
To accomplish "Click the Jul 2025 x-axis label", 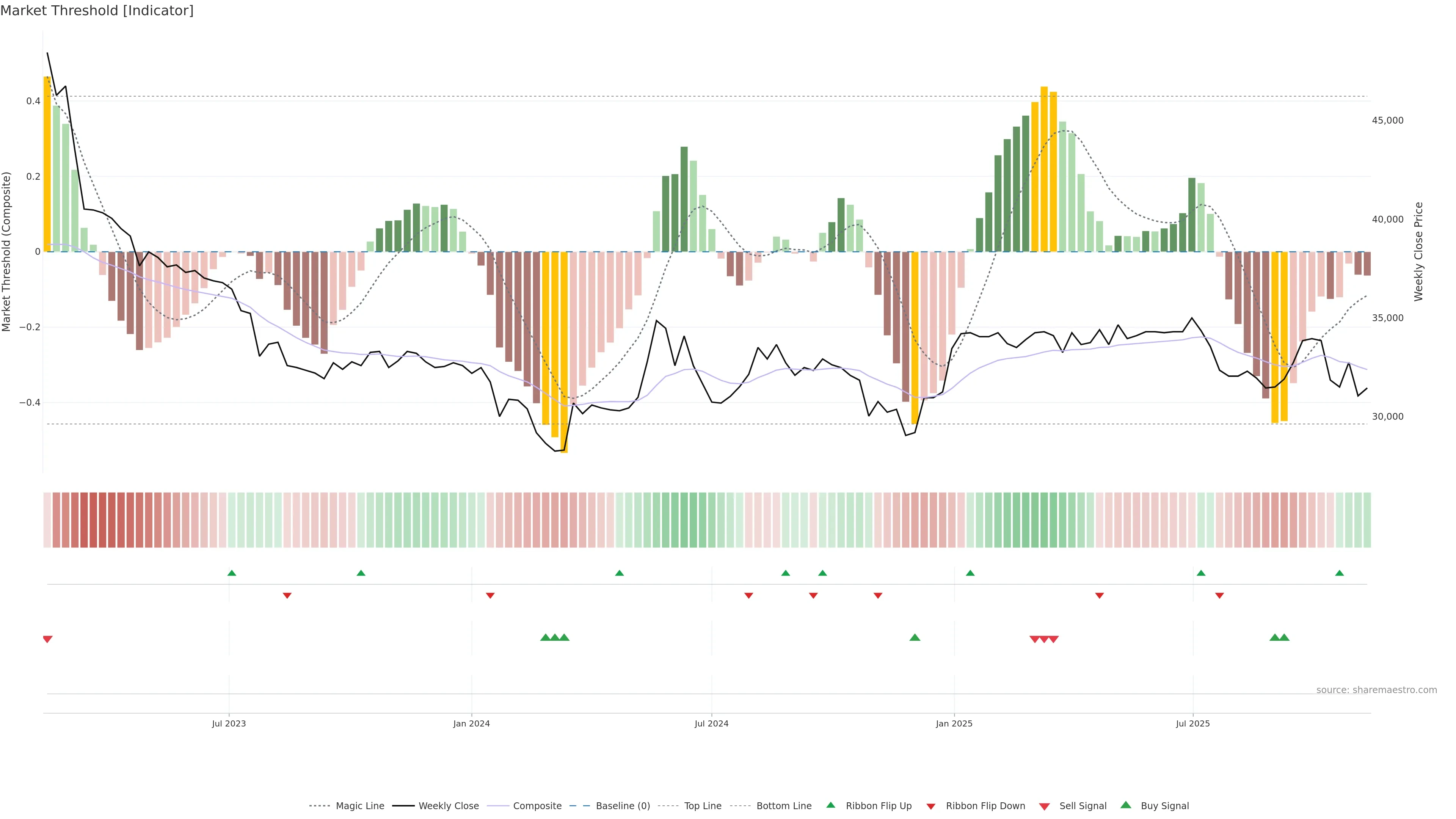I will click(x=1192, y=723).
